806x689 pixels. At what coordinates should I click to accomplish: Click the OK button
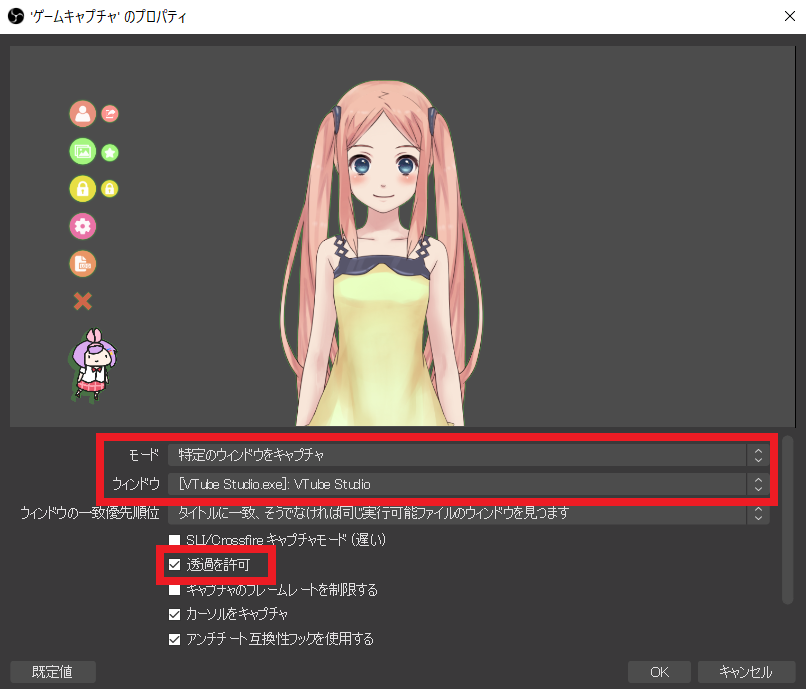(660, 672)
